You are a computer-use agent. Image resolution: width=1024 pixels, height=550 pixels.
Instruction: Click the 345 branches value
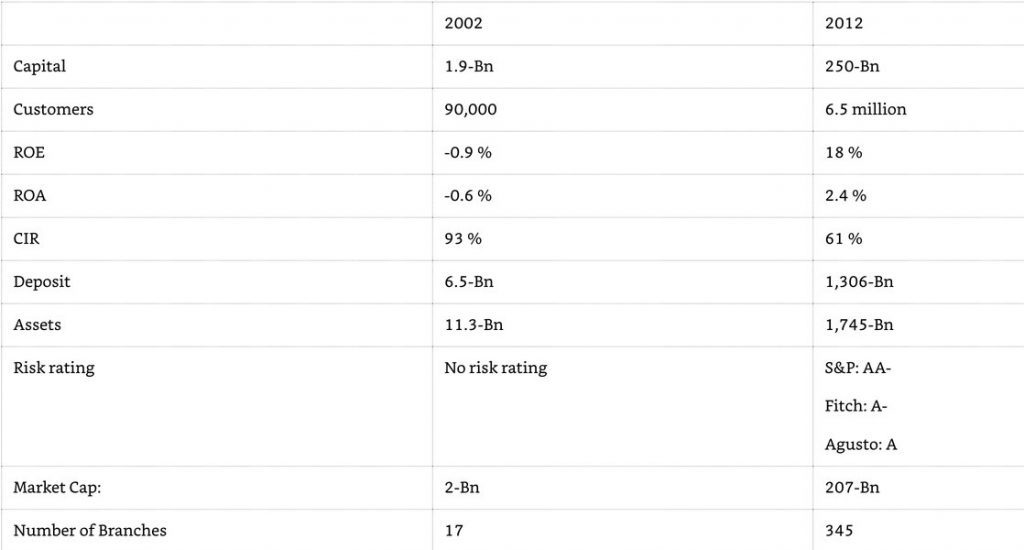(839, 530)
